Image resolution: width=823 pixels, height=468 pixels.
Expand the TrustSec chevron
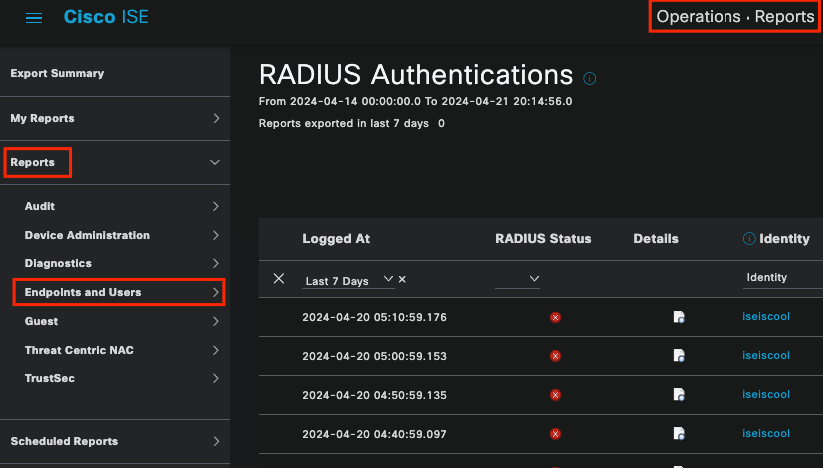(216, 378)
